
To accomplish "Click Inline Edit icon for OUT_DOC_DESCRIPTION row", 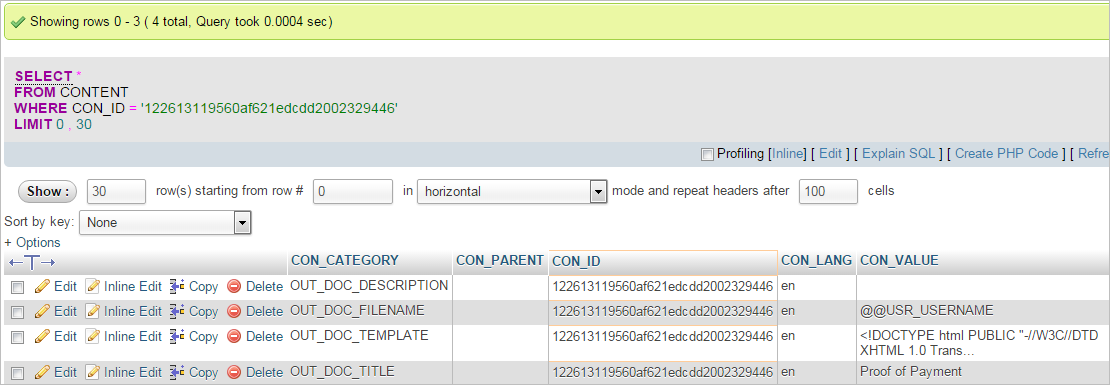I will pyautogui.click(x=92, y=286).
